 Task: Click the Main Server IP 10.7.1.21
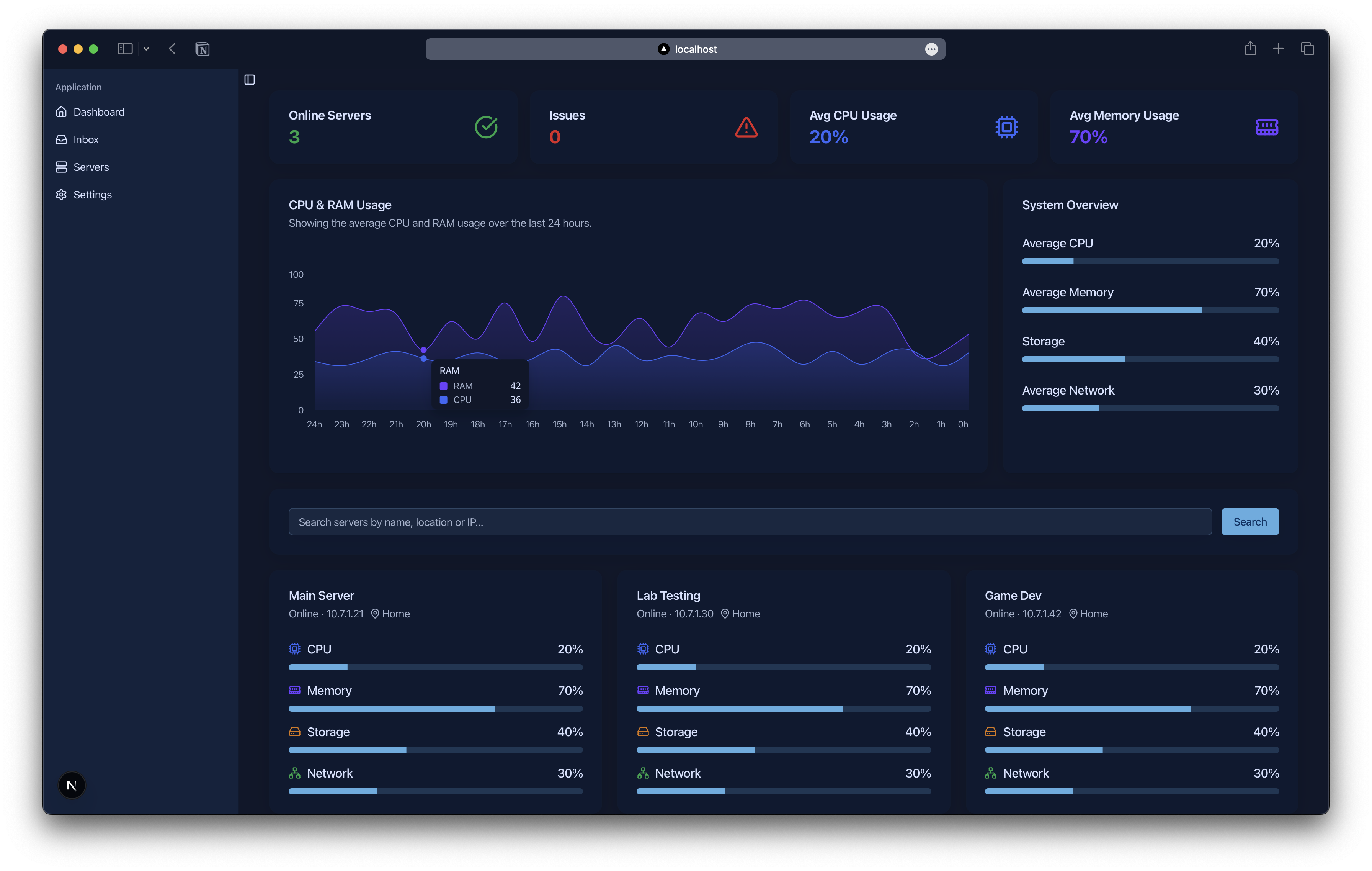[x=345, y=614]
